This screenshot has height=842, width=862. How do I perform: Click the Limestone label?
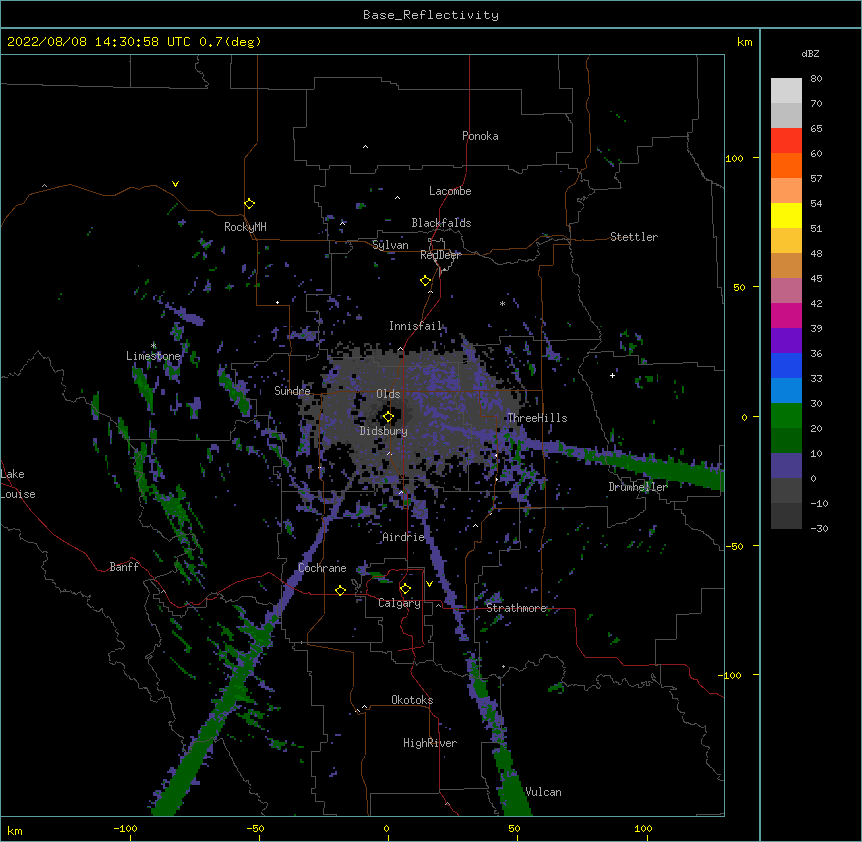tap(153, 356)
